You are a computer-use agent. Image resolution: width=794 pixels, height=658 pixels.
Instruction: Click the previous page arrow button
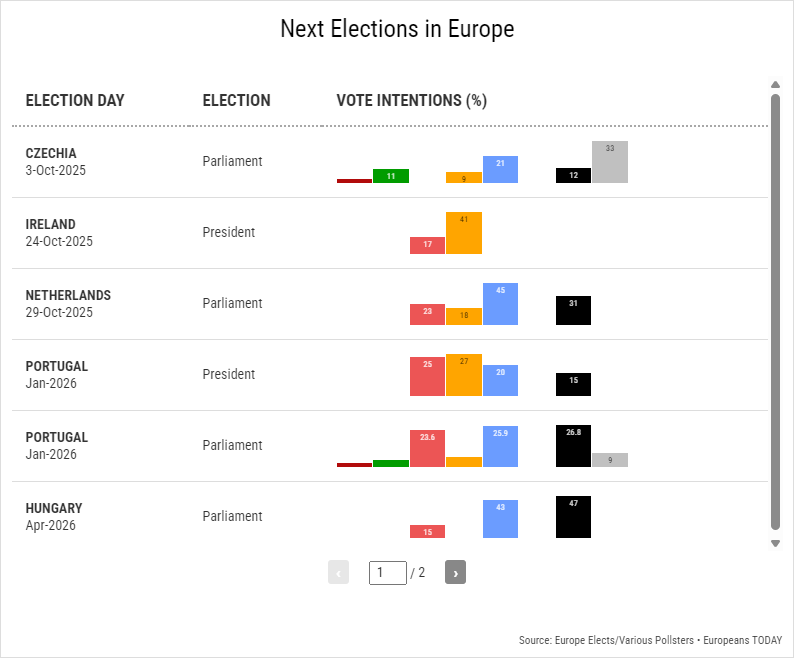(x=339, y=573)
